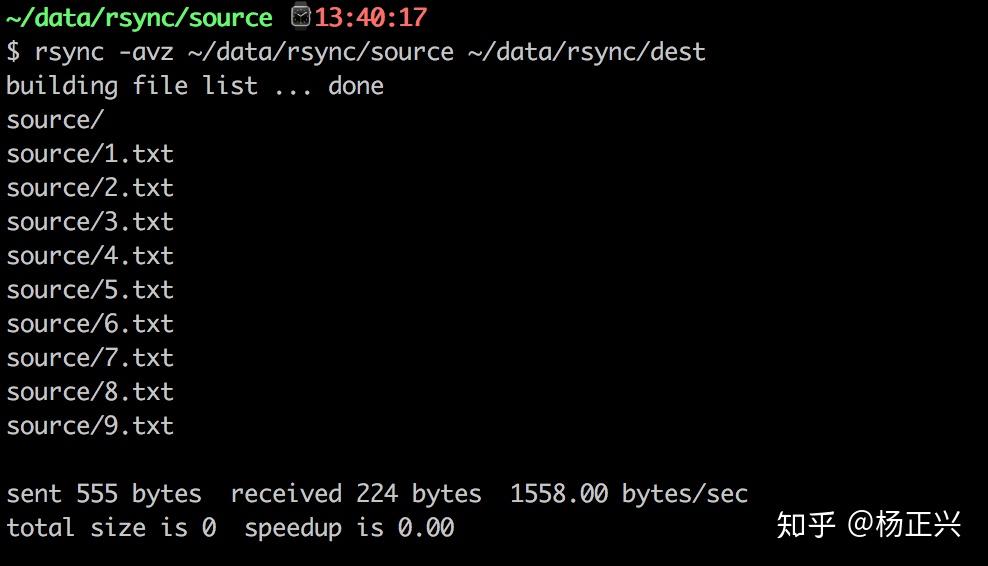Click the 知乎 @杨正兴 watermark
The width and height of the screenshot is (988, 566).
[869, 524]
